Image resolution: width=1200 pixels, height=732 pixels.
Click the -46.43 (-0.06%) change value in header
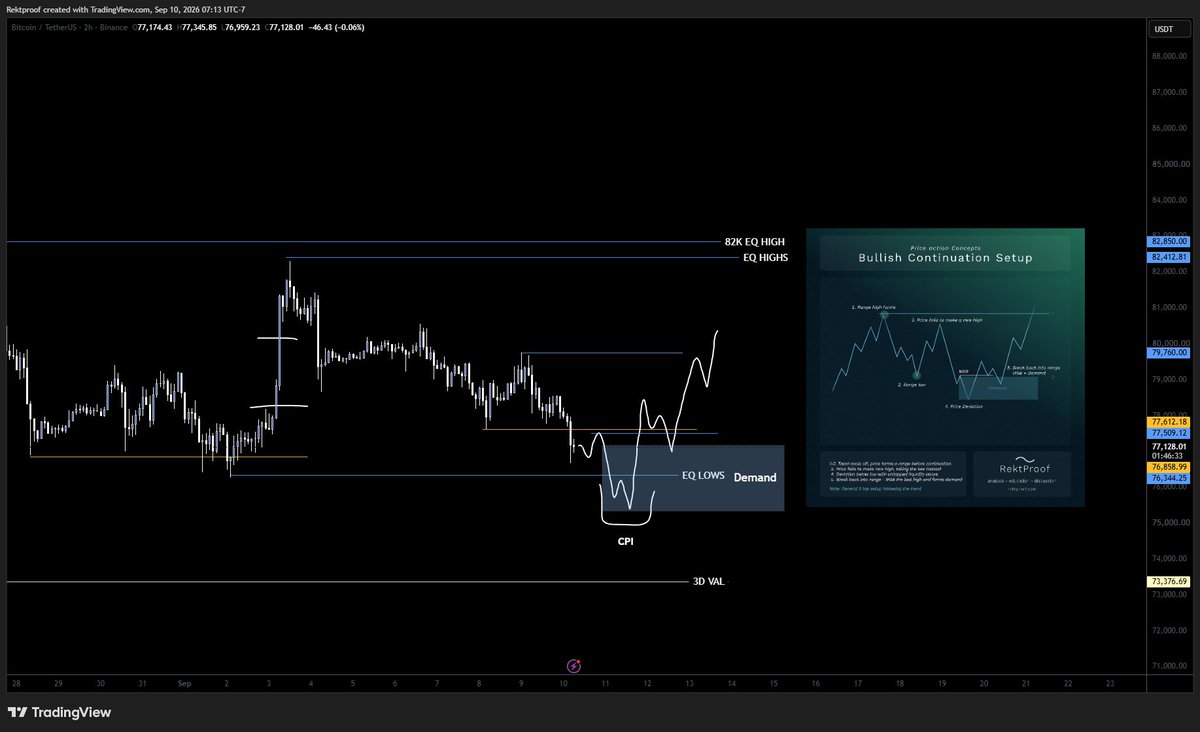tap(337, 27)
